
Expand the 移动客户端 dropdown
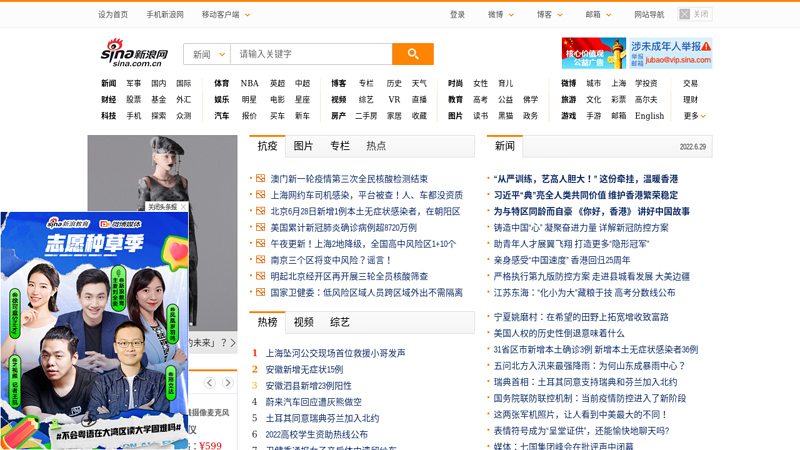tap(226, 15)
